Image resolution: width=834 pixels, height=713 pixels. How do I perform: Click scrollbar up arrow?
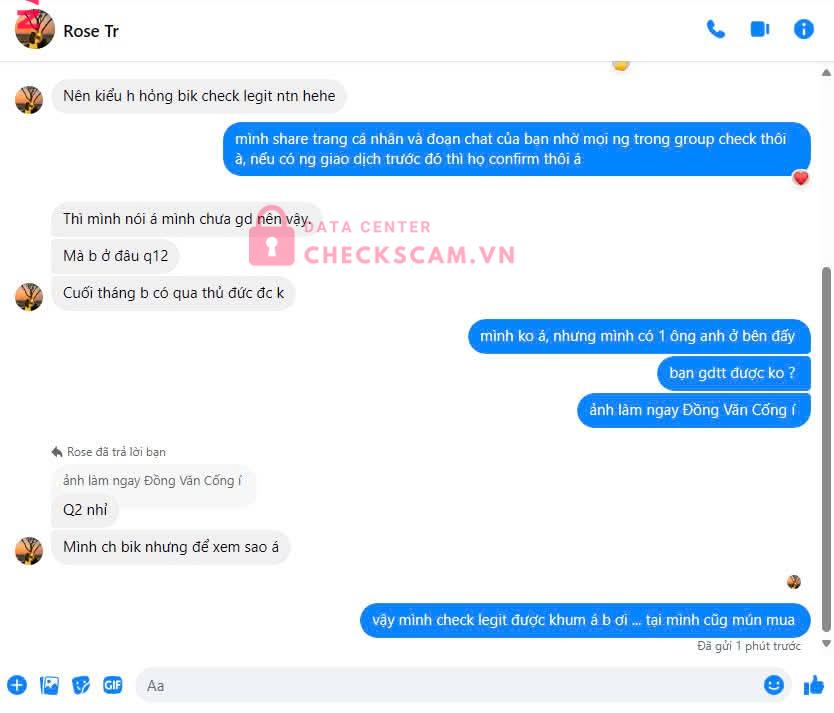point(826,73)
